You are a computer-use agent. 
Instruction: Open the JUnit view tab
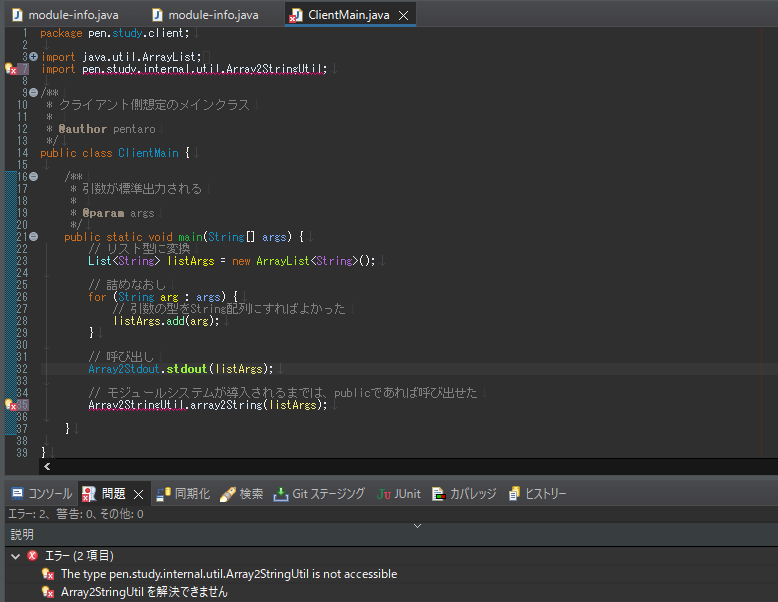(398, 494)
